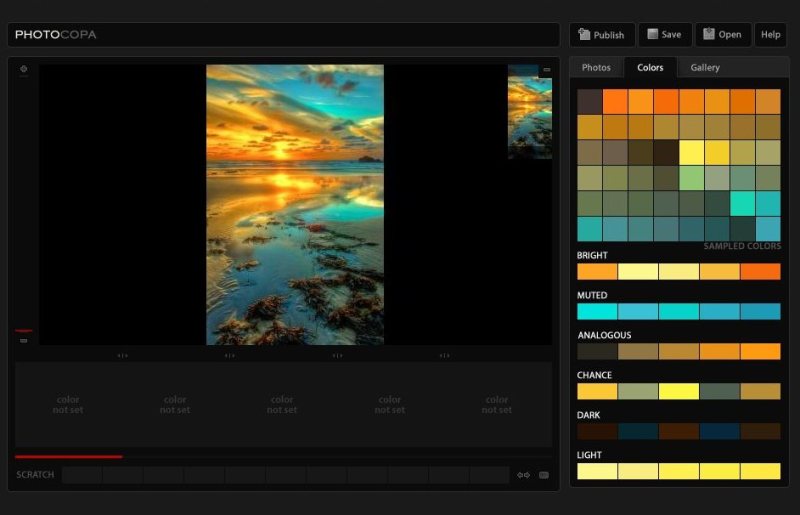Save the current palette
Viewport: 800px width, 515px height.
pyautogui.click(x=664, y=35)
